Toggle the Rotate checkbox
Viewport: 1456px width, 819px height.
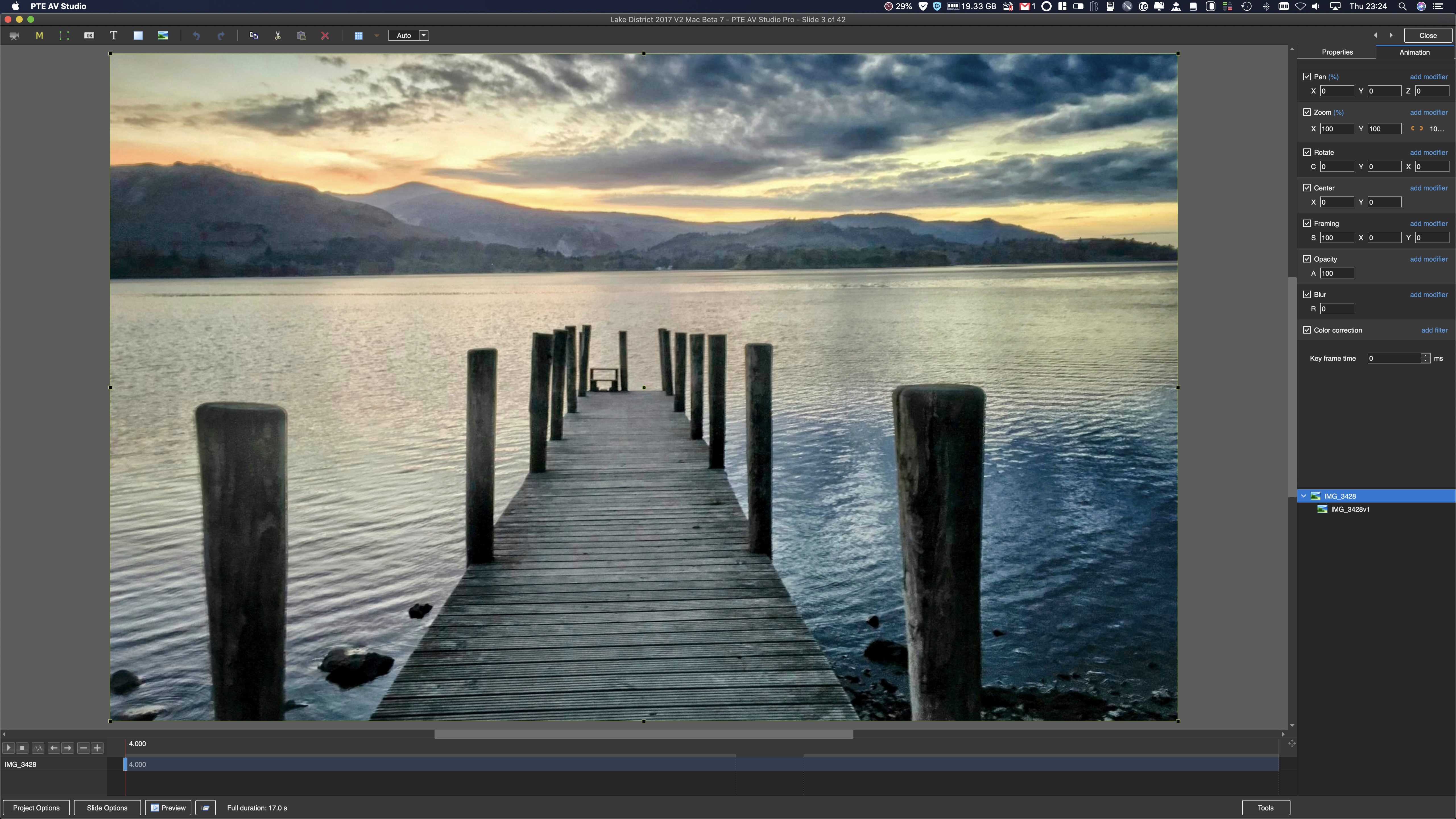pyautogui.click(x=1307, y=152)
